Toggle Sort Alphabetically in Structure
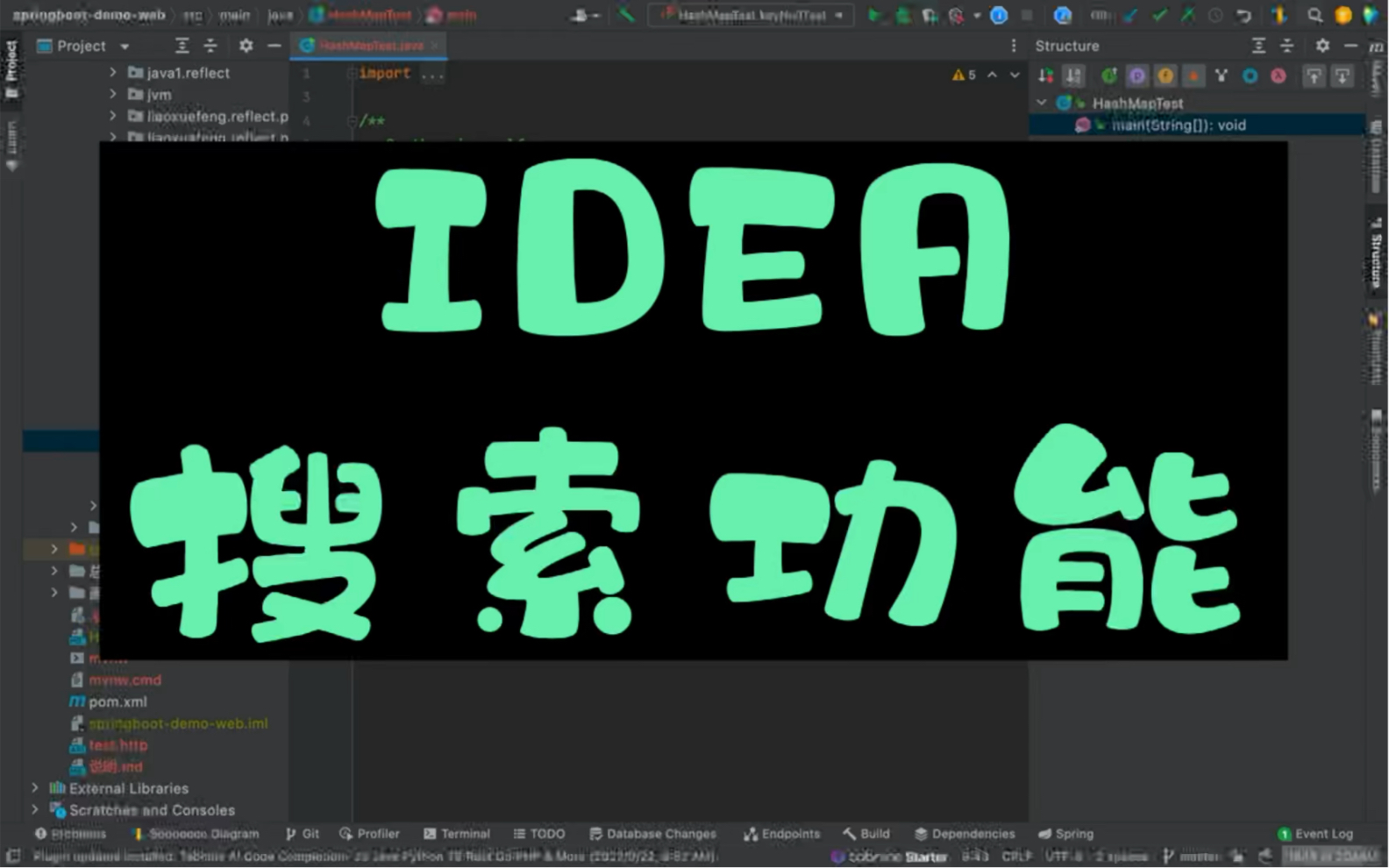The height and width of the screenshot is (868, 1389). click(1074, 76)
